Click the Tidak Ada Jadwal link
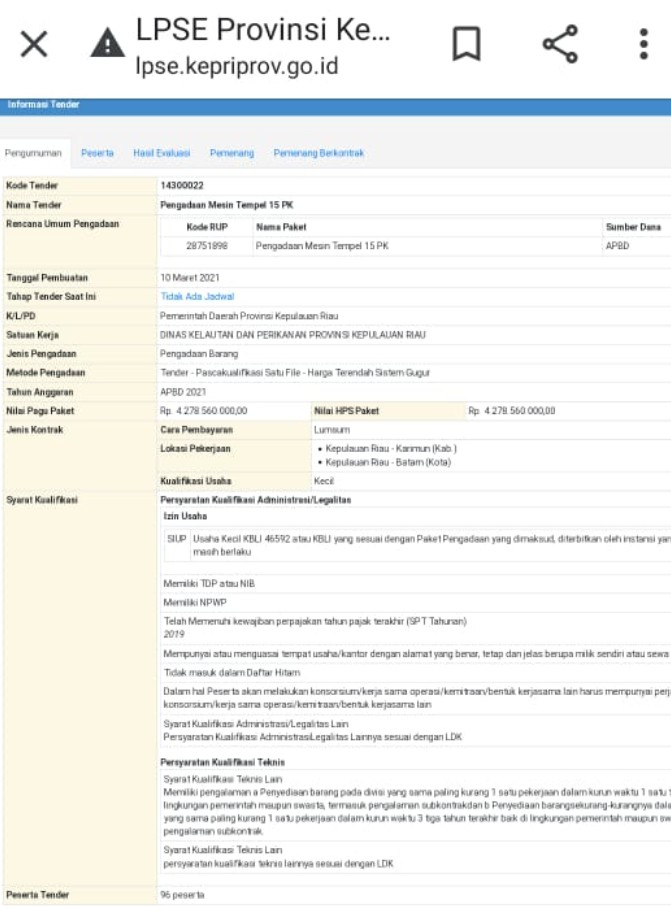This screenshot has width=671, height=910. pos(197,297)
